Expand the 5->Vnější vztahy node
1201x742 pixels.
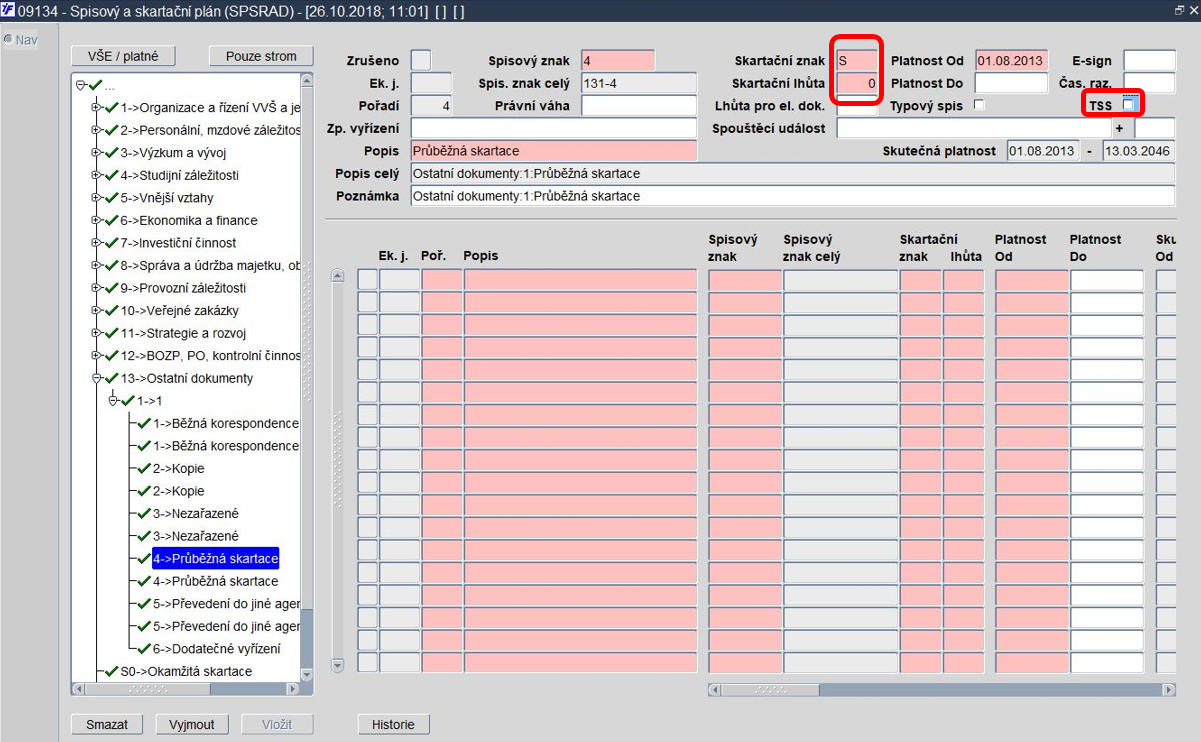96,198
